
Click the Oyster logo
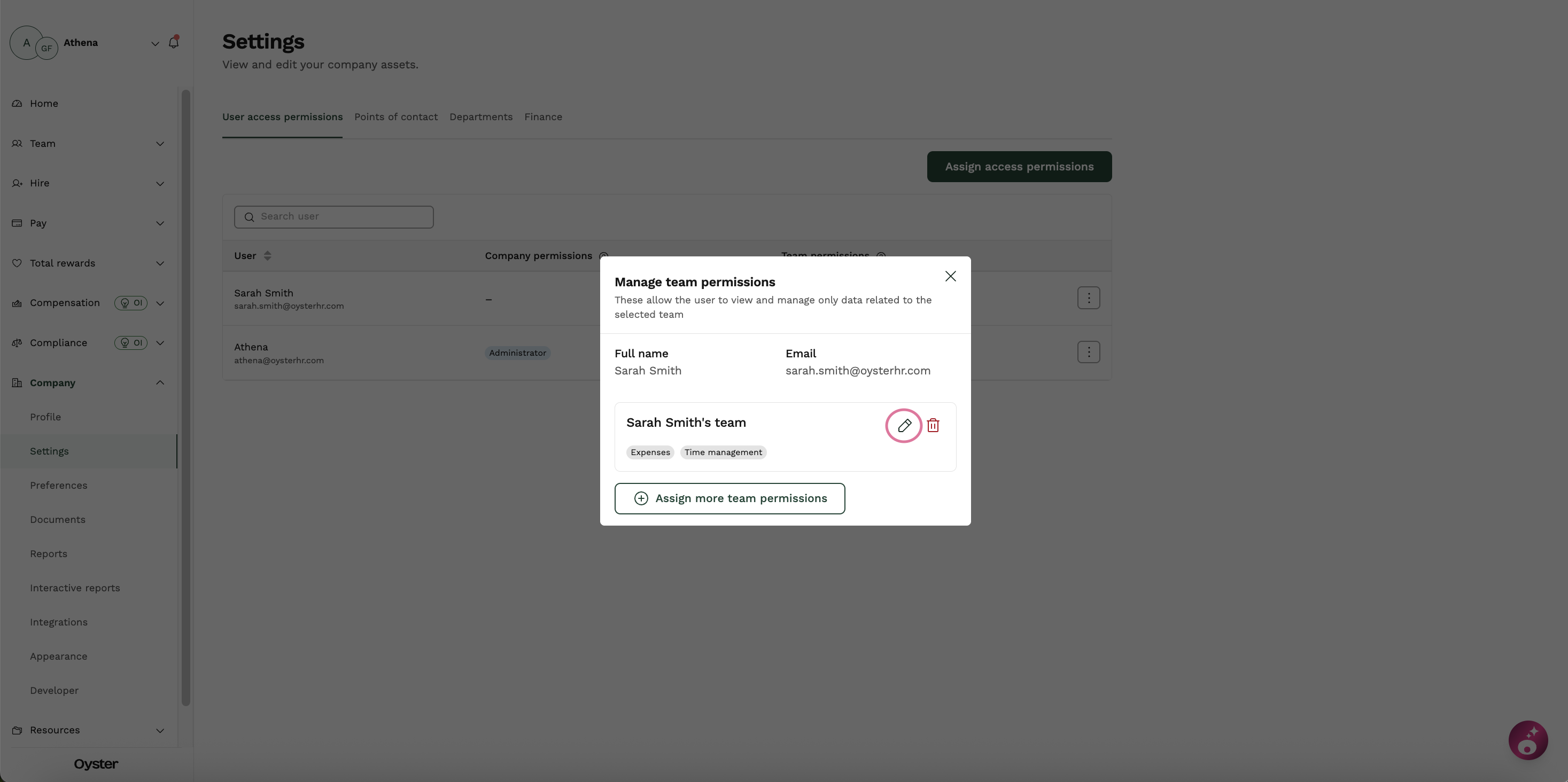[96, 764]
